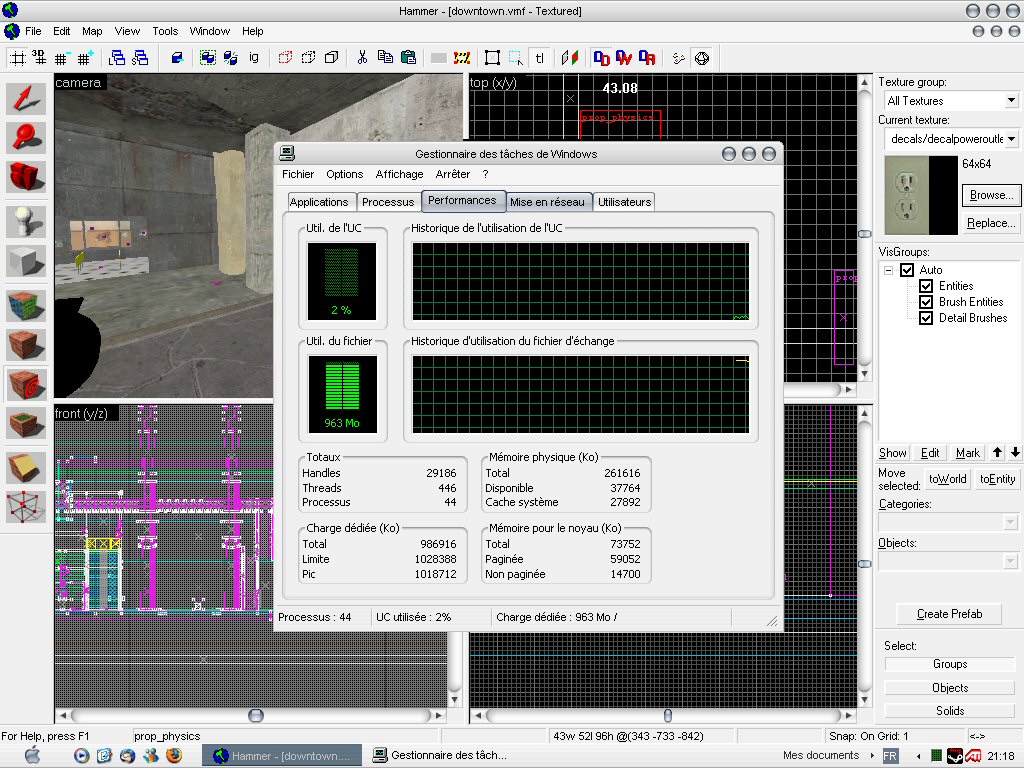Screen dimensions: 1024x768
Task: Switch to the Applications tab
Action: 319,202
